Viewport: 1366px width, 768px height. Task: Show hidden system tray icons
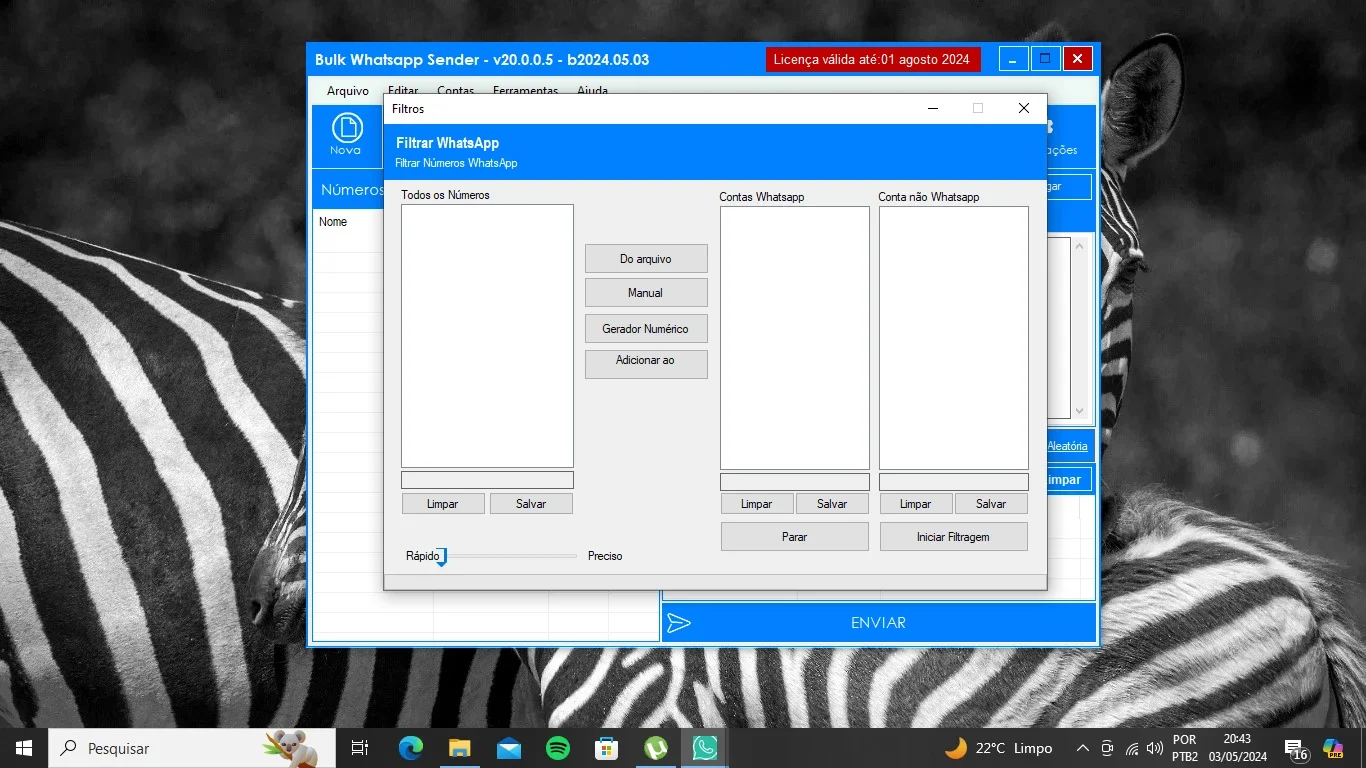pyautogui.click(x=1083, y=748)
